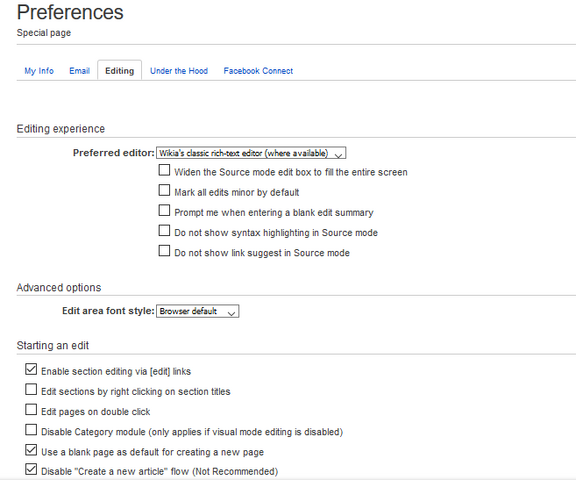
Task: Open the My Info tab
Action: click(x=39, y=71)
